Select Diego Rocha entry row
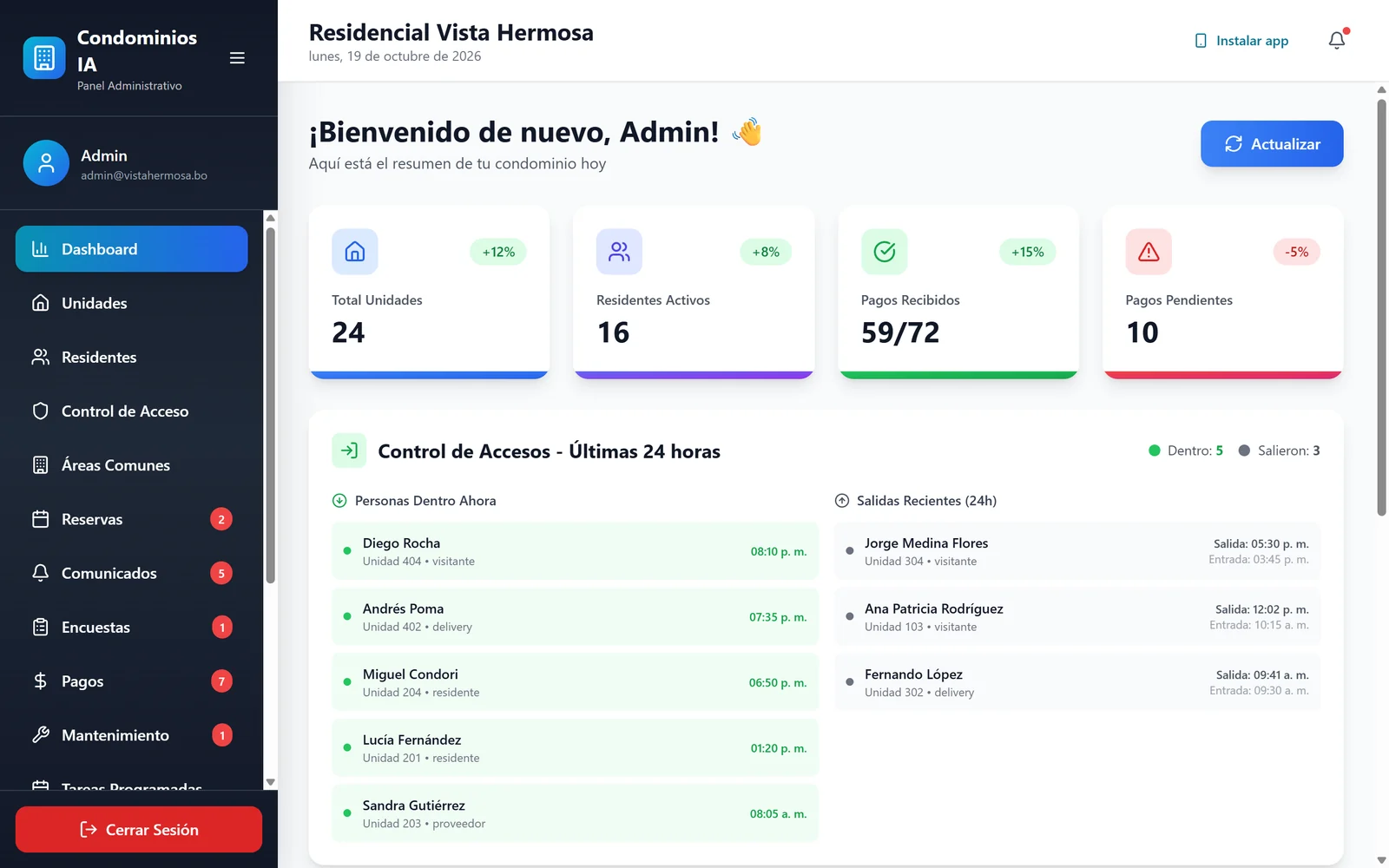This screenshot has height=868, width=1389. click(x=575, y=551)
